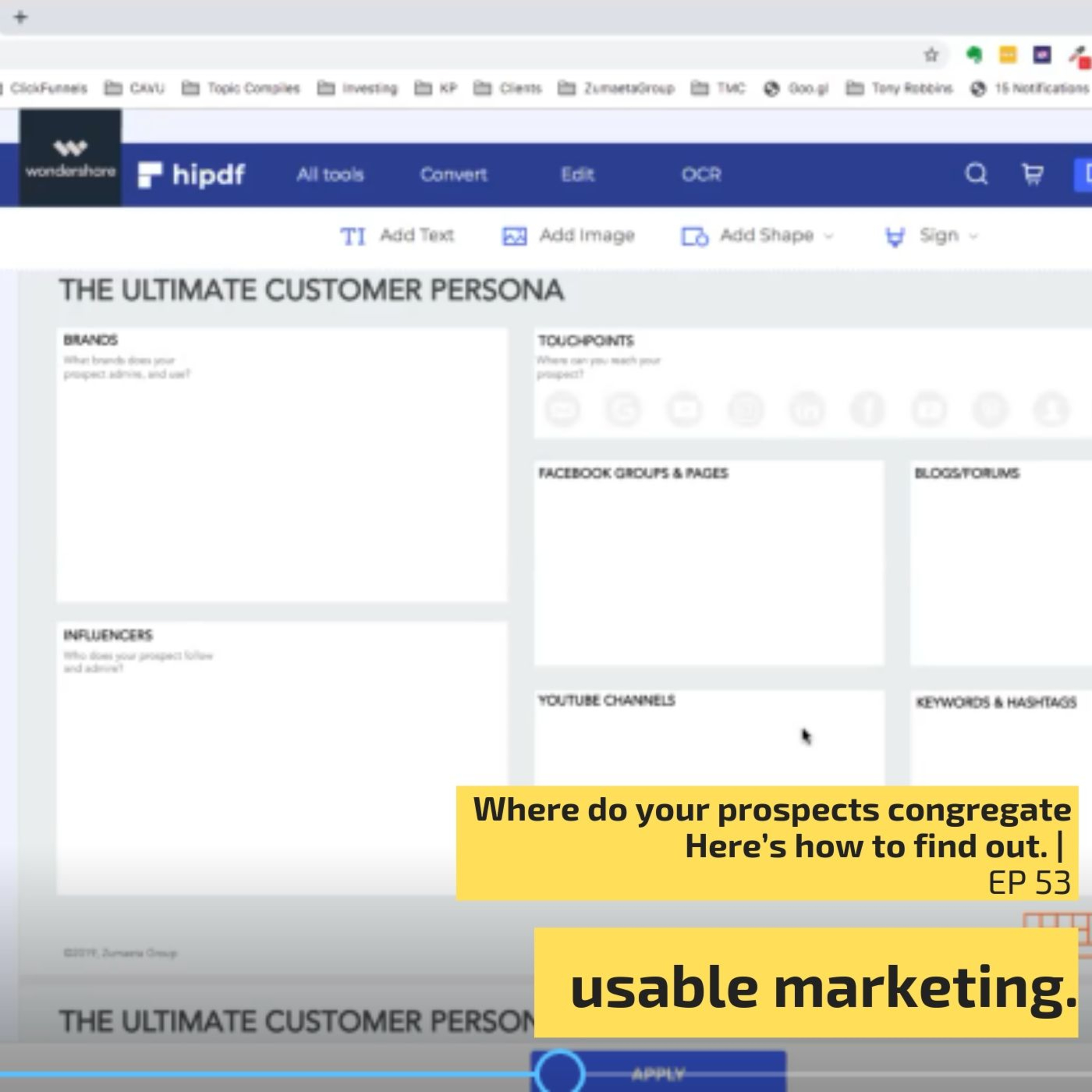Click the LinkedIn touchpoint icon
Image resolution: width=1092 pixels, height=1092 pixels.
tap(807, 409)
